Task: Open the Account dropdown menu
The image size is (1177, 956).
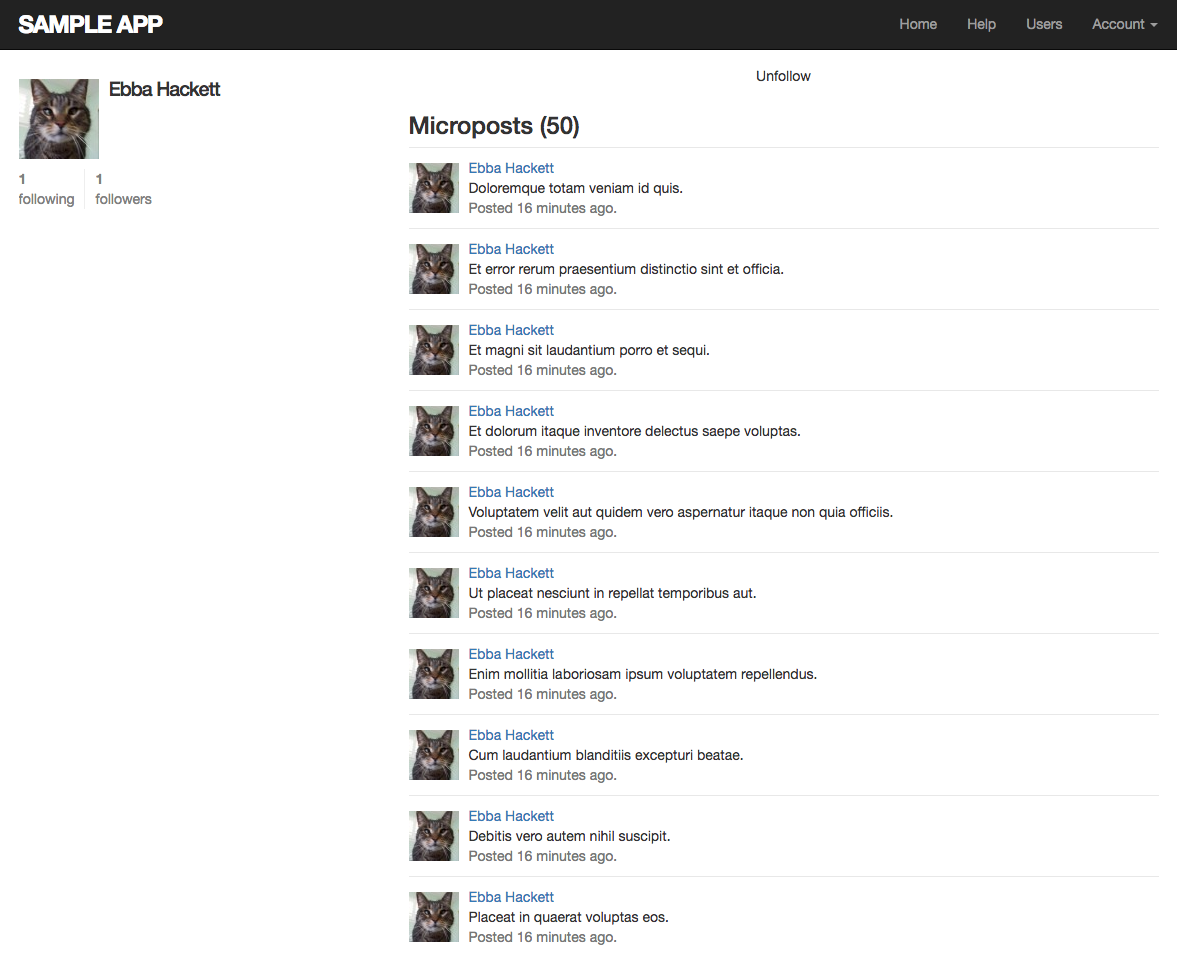Action: click(1124, 24)
